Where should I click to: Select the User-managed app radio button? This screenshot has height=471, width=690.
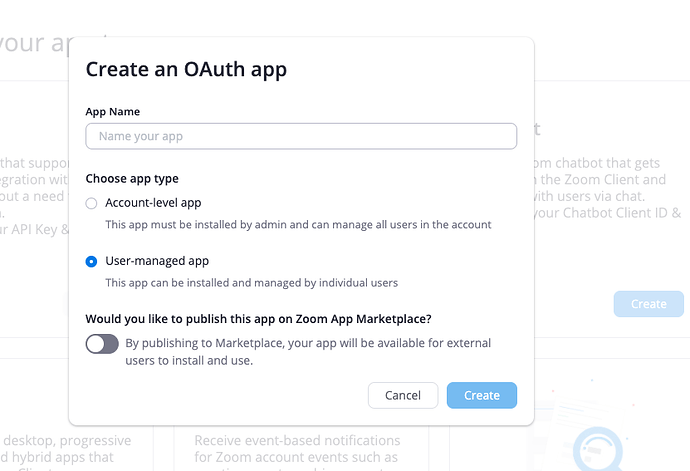(92, 261)
